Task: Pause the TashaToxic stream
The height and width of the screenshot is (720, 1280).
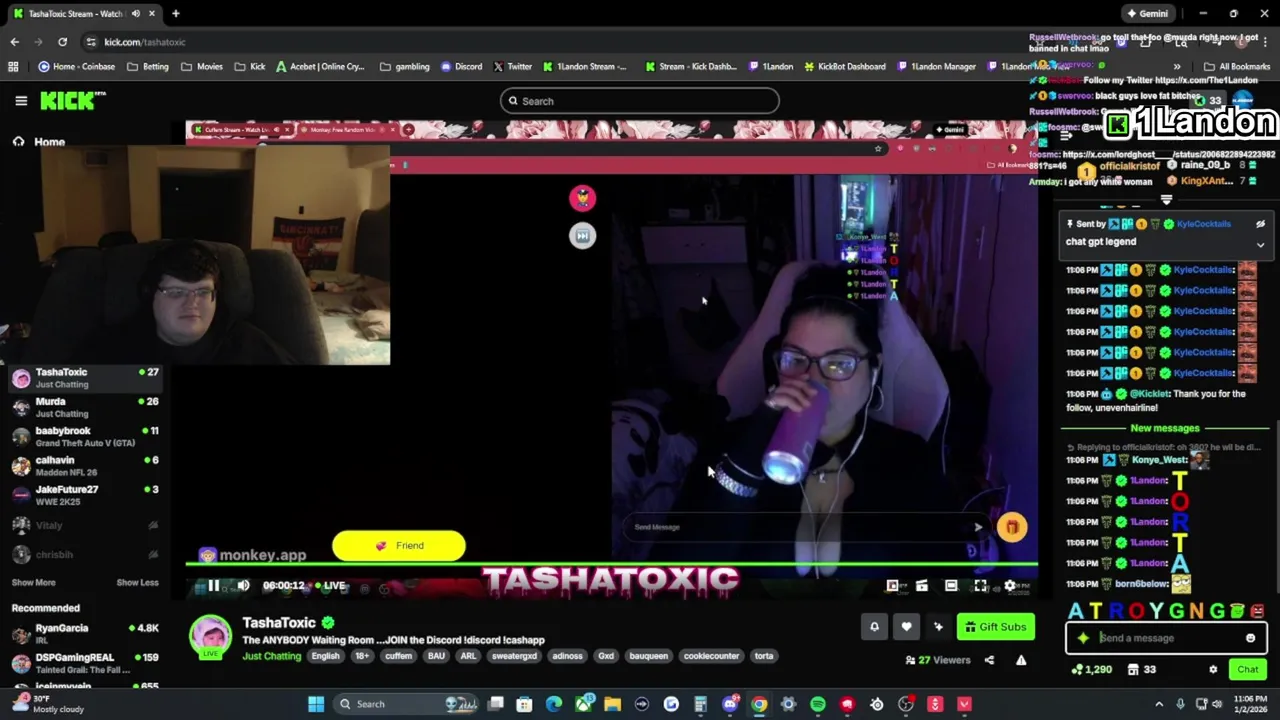Action: [213, 586]
